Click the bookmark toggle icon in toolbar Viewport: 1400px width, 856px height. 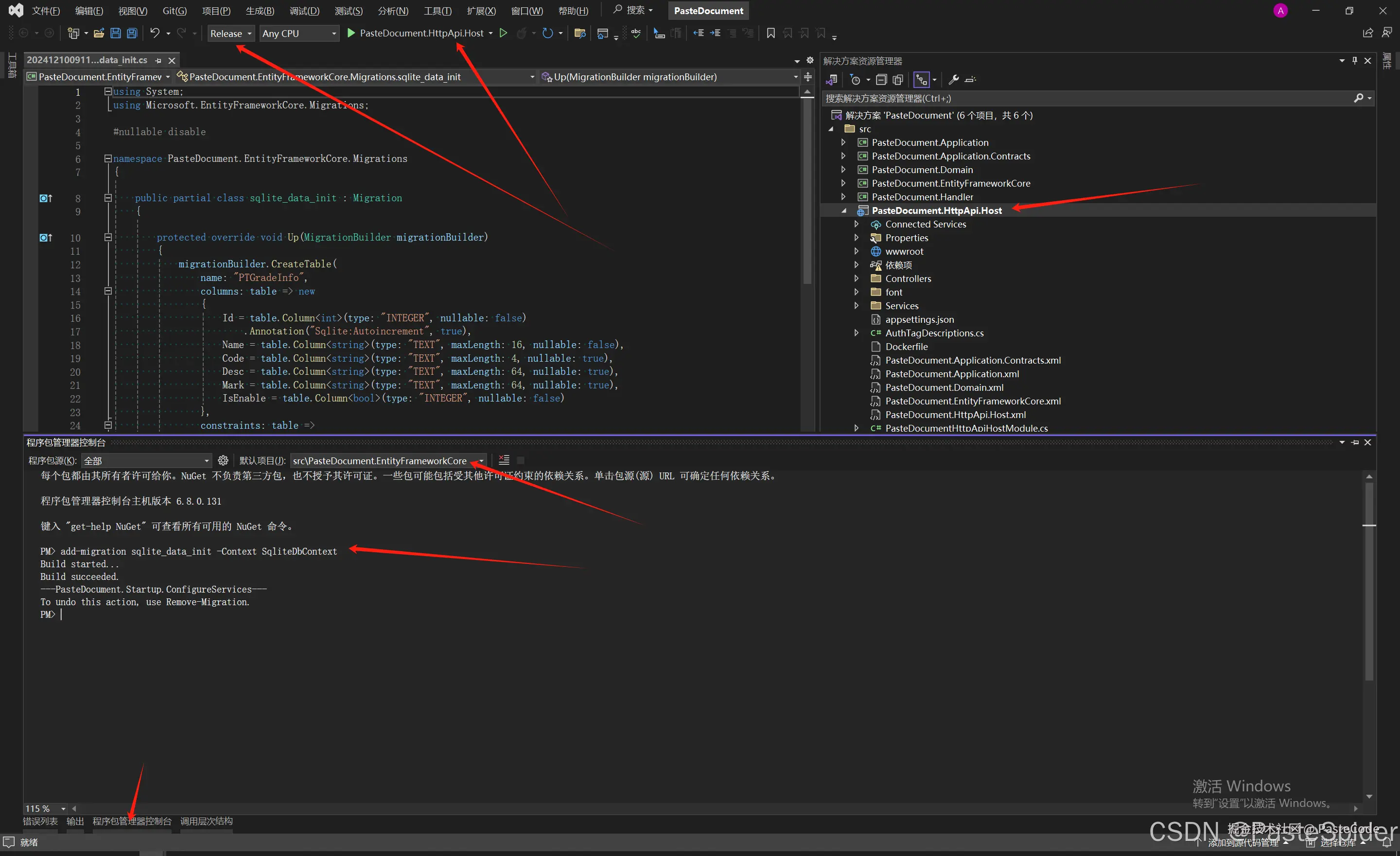tap(770, 34)
